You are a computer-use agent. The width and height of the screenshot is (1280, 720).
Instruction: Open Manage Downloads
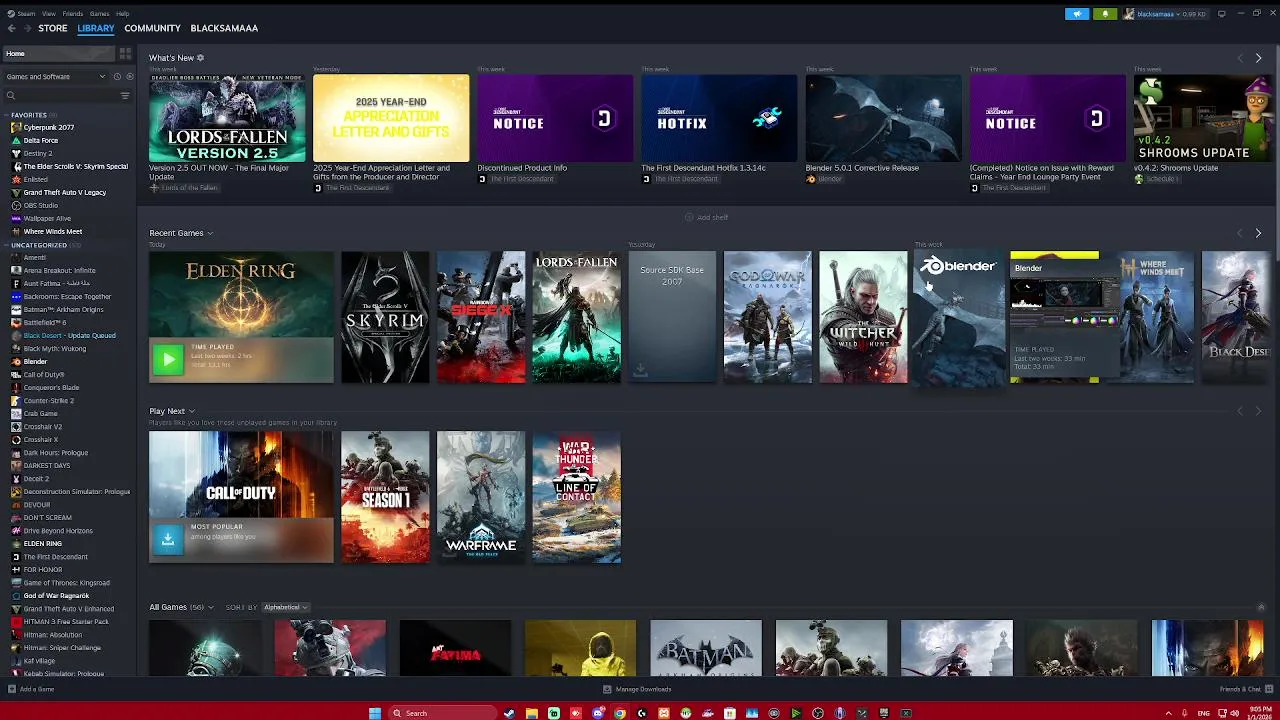637,689
